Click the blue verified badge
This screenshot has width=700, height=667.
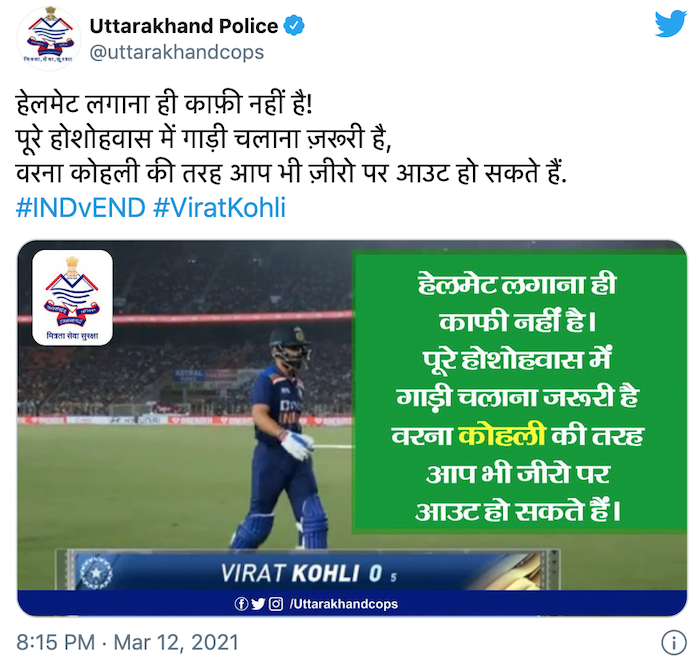click(294, 26)
